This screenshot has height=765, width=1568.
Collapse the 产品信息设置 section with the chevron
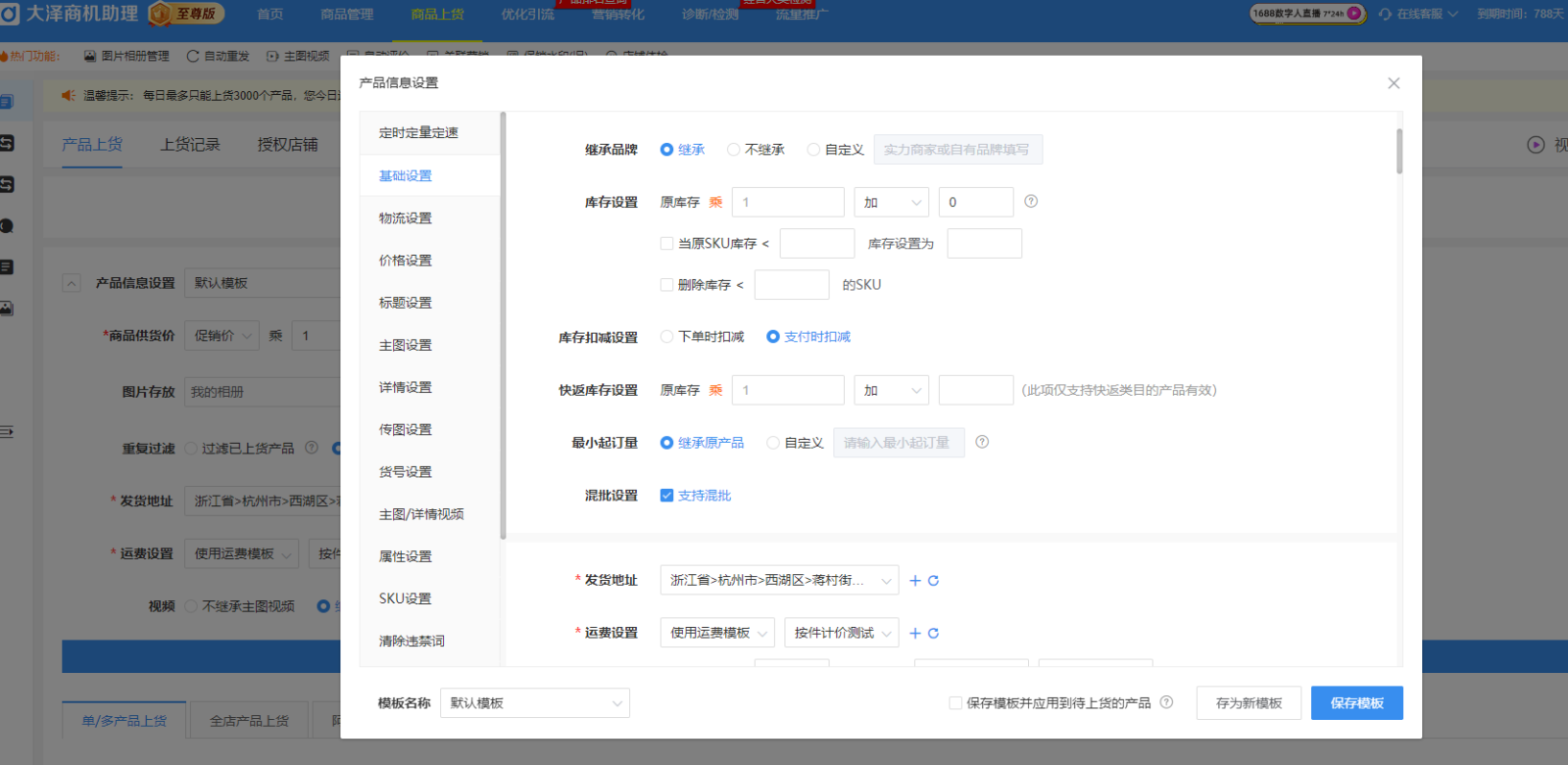[72, 283]
